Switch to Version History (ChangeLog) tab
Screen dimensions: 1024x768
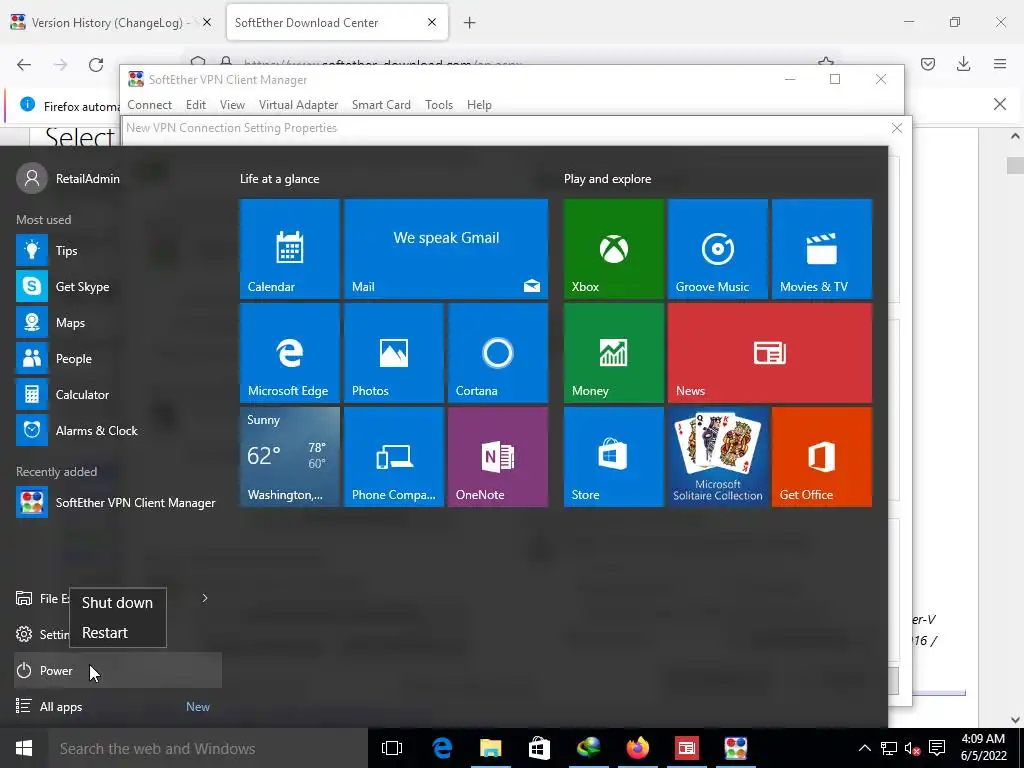(110, 22)
